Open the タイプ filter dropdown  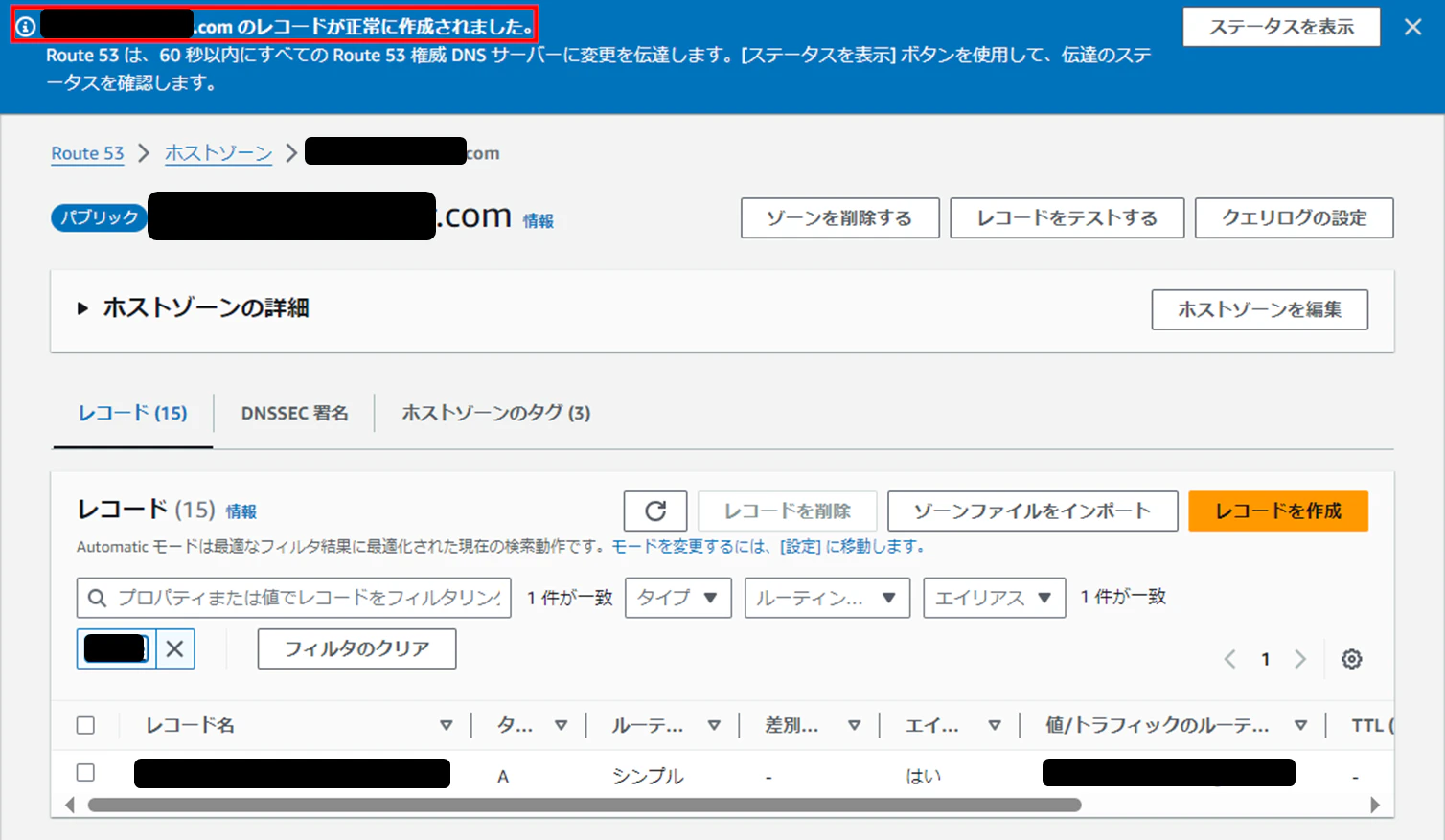(678, 598)
